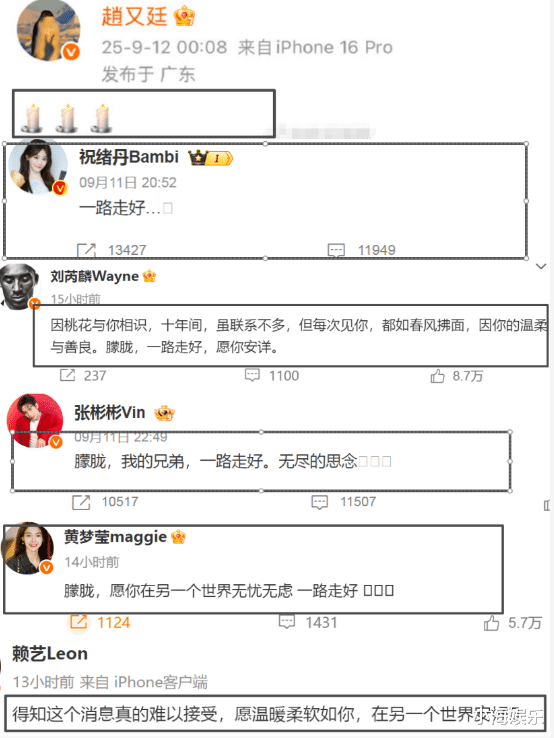This screenshot has height=738, width=554.
Task: Open comments icon under 张彬彬Vin's post
Action: coord(320,502)
